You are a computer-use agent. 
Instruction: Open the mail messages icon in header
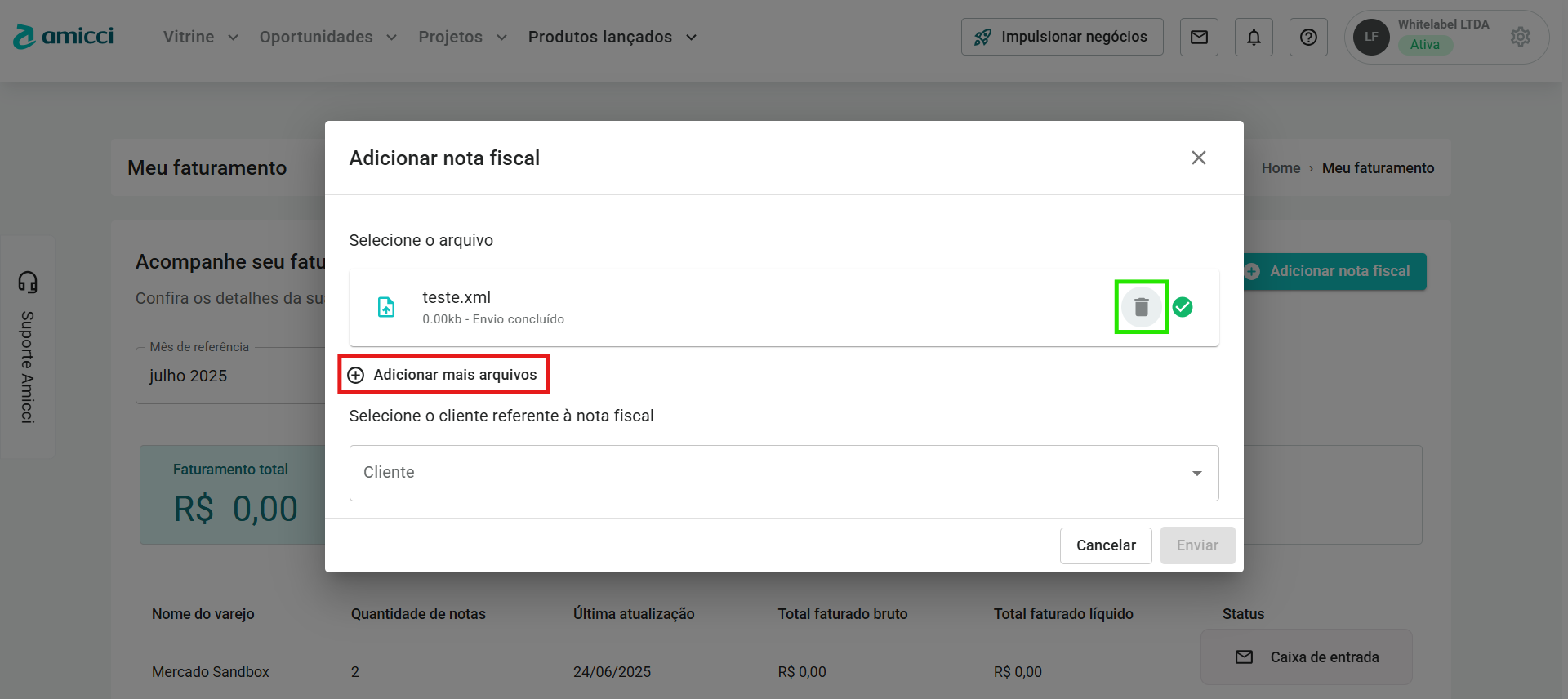[1199, 38]
